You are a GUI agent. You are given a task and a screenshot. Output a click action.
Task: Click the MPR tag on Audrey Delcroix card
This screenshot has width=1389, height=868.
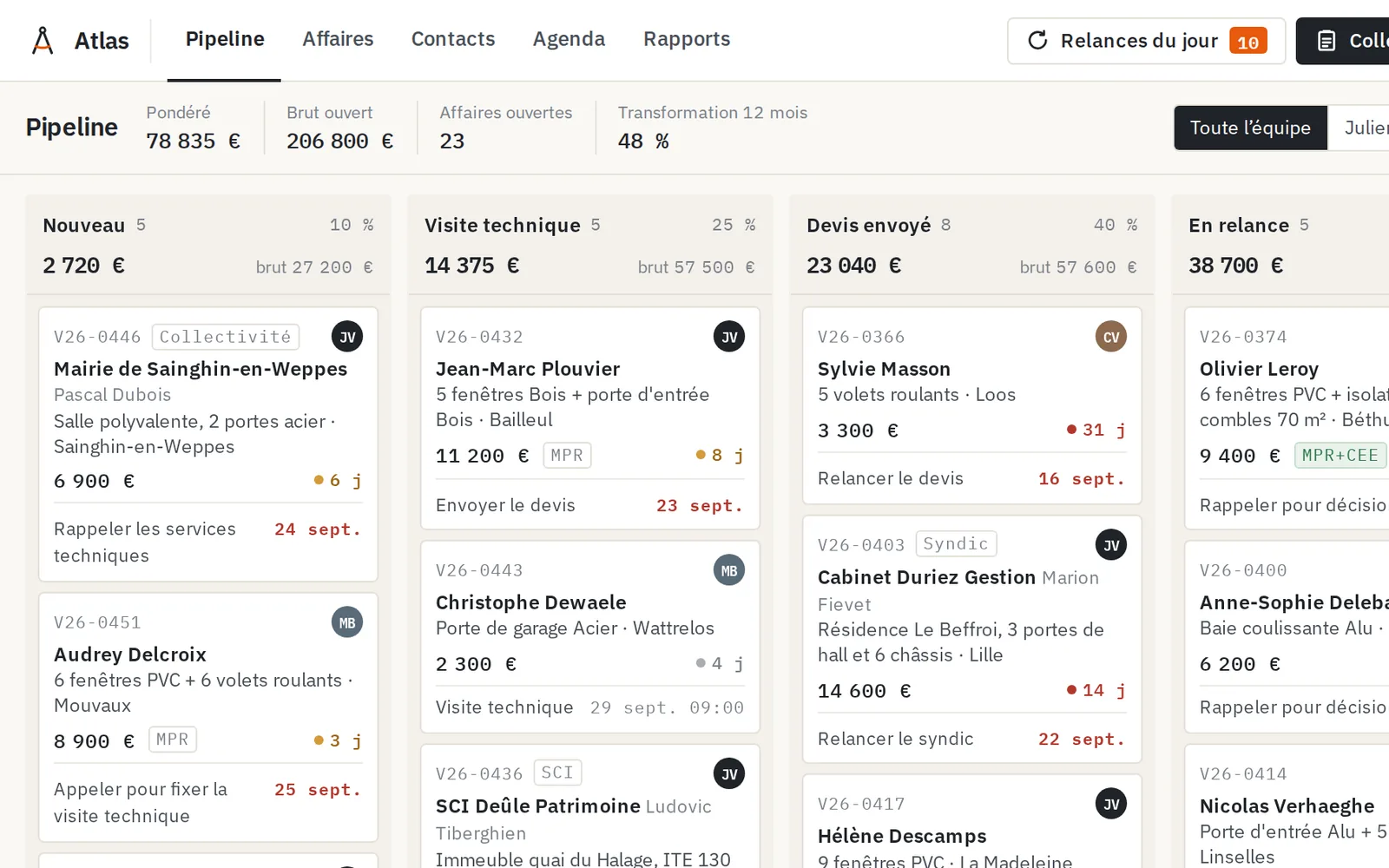click(173, 740)
